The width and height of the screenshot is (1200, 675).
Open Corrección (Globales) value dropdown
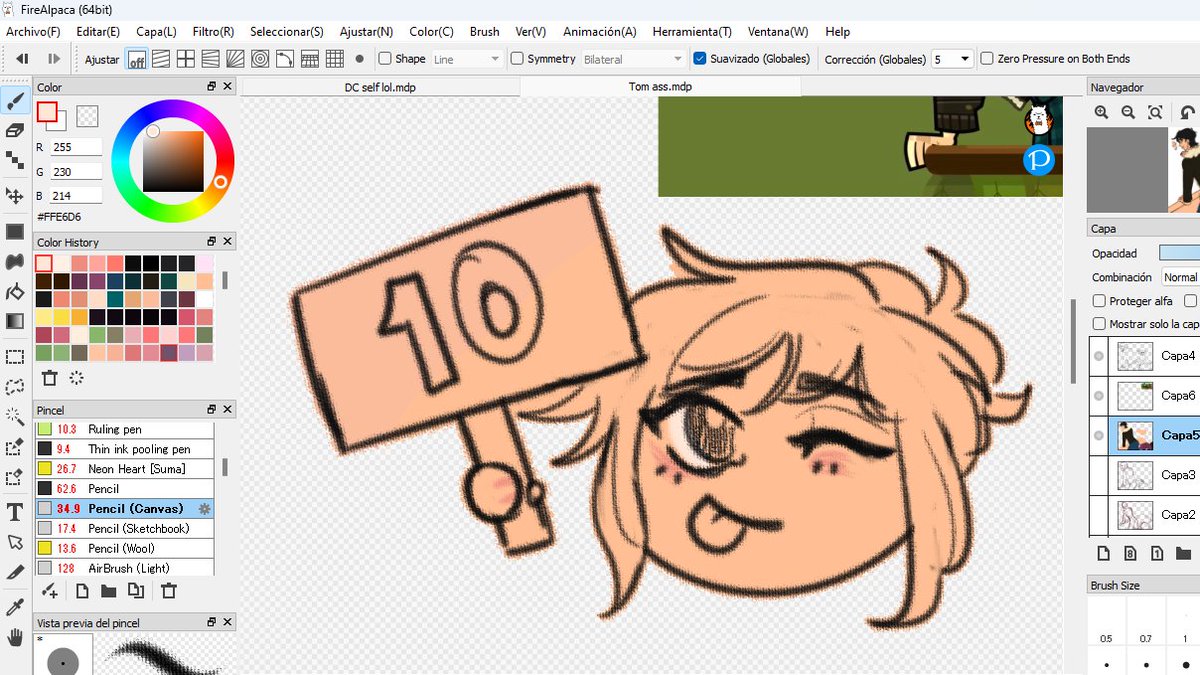[952, 59]
